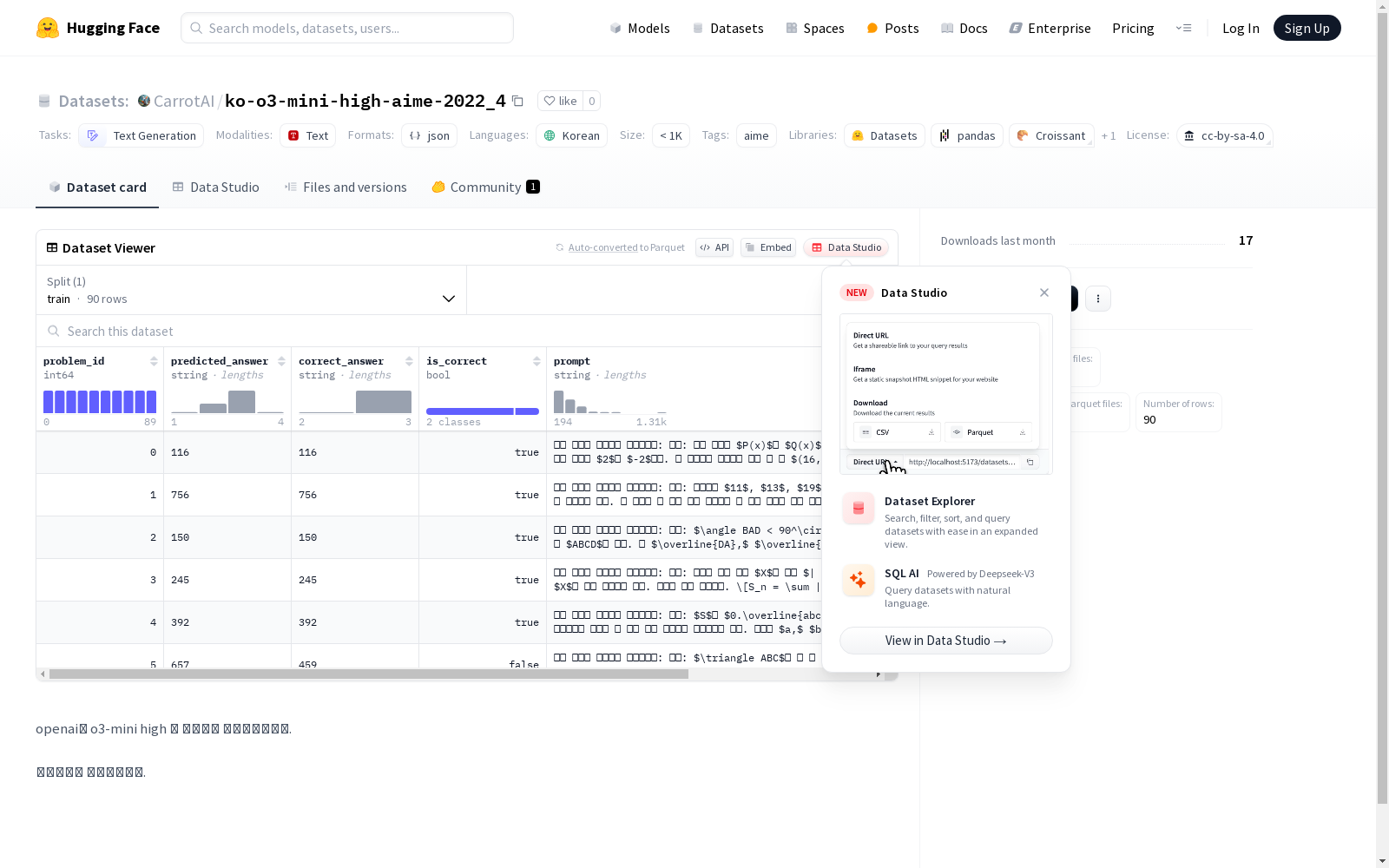The height and width of the screenshot is (868, 1389).
Task: Click View in Data Studio button
Action: coord(946,641)
